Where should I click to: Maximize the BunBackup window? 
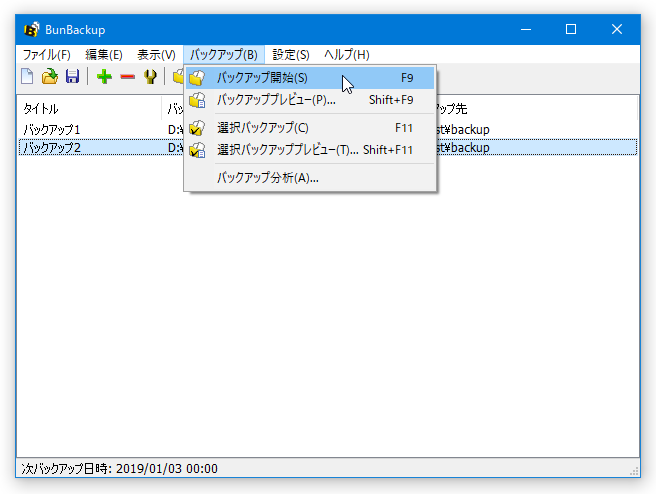[x=571, y=30]
